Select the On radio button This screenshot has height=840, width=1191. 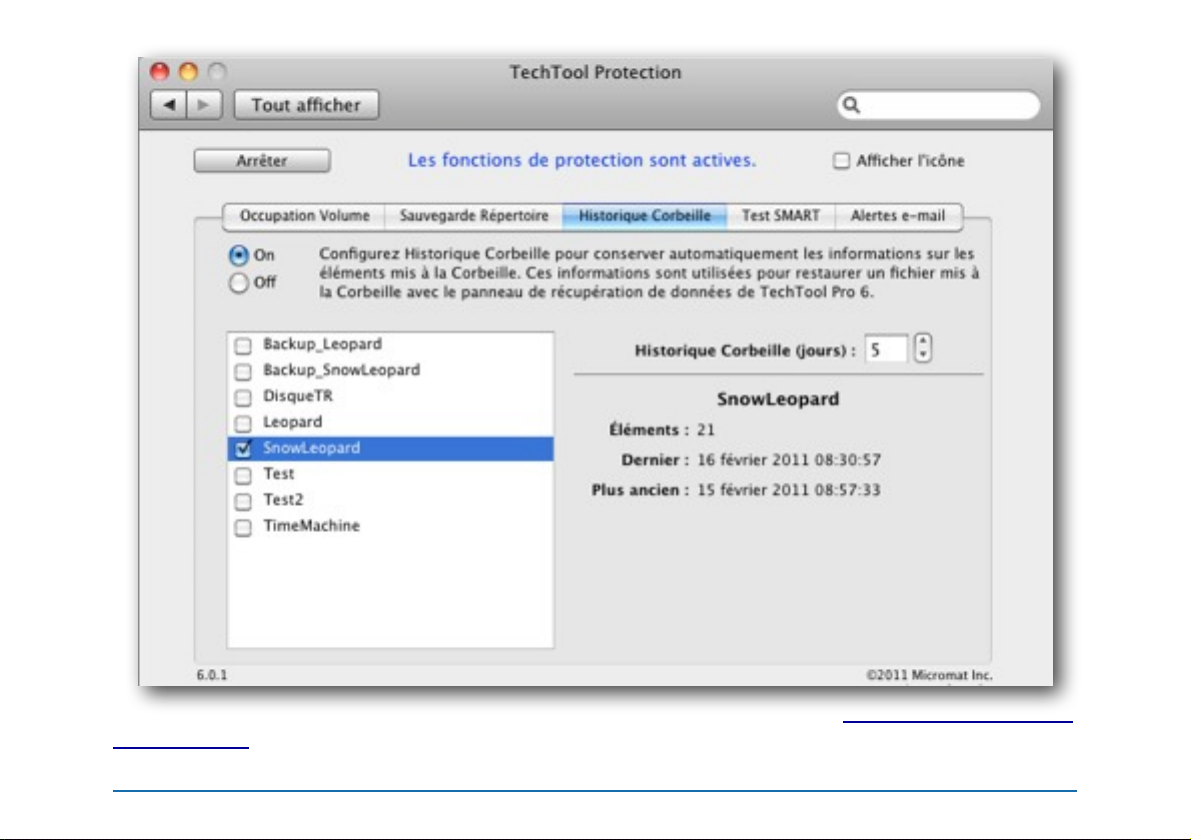pos(239,255)
